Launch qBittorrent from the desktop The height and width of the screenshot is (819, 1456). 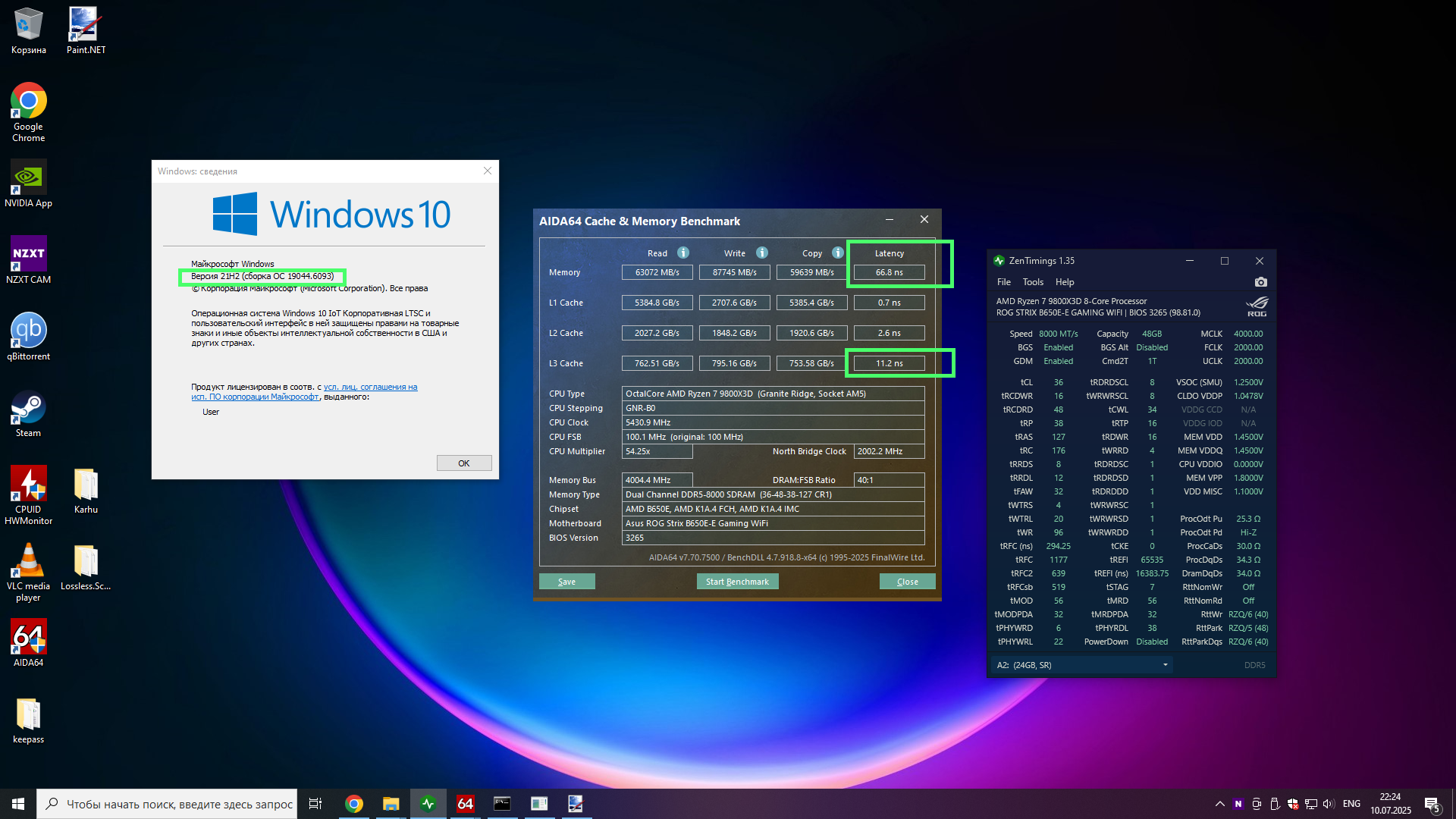pyautogui.click(x=29, y=337)
